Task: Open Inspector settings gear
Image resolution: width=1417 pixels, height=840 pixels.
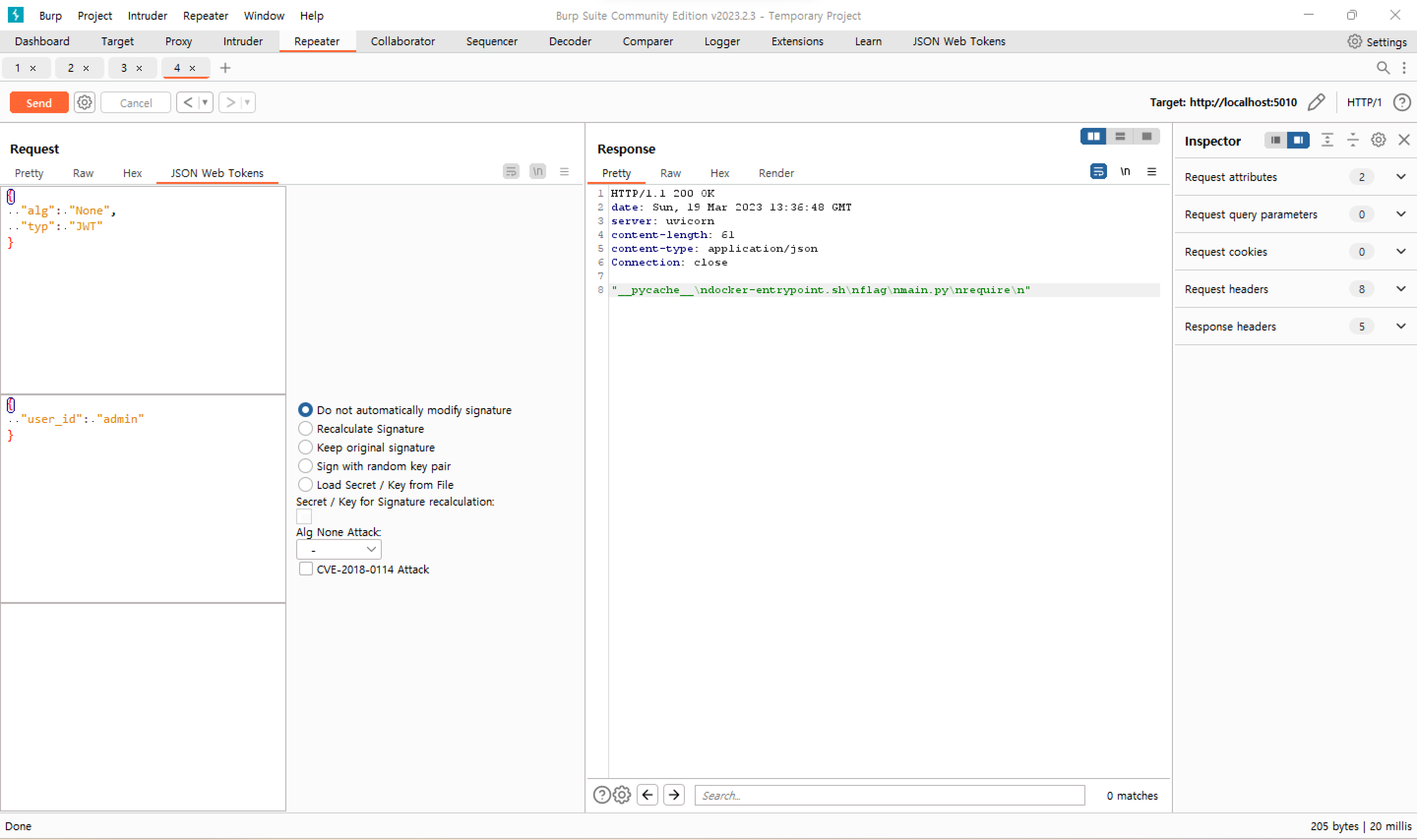Action: 1379,140
